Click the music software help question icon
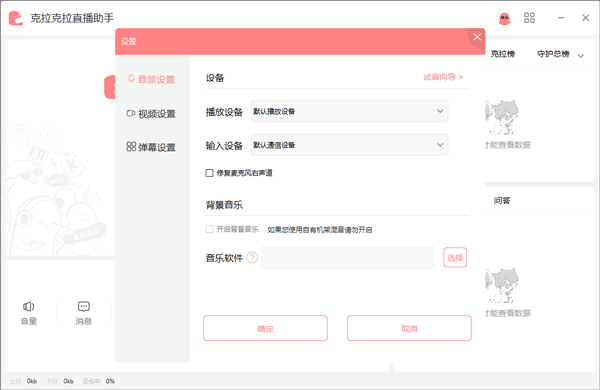This screenshot has height=390, width=600. tap(252, 258)
